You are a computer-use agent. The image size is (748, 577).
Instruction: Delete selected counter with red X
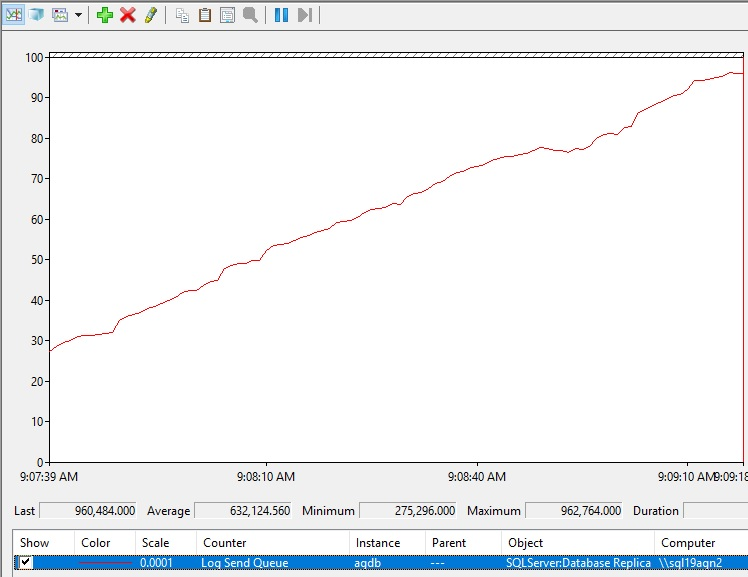click(128, 15)
